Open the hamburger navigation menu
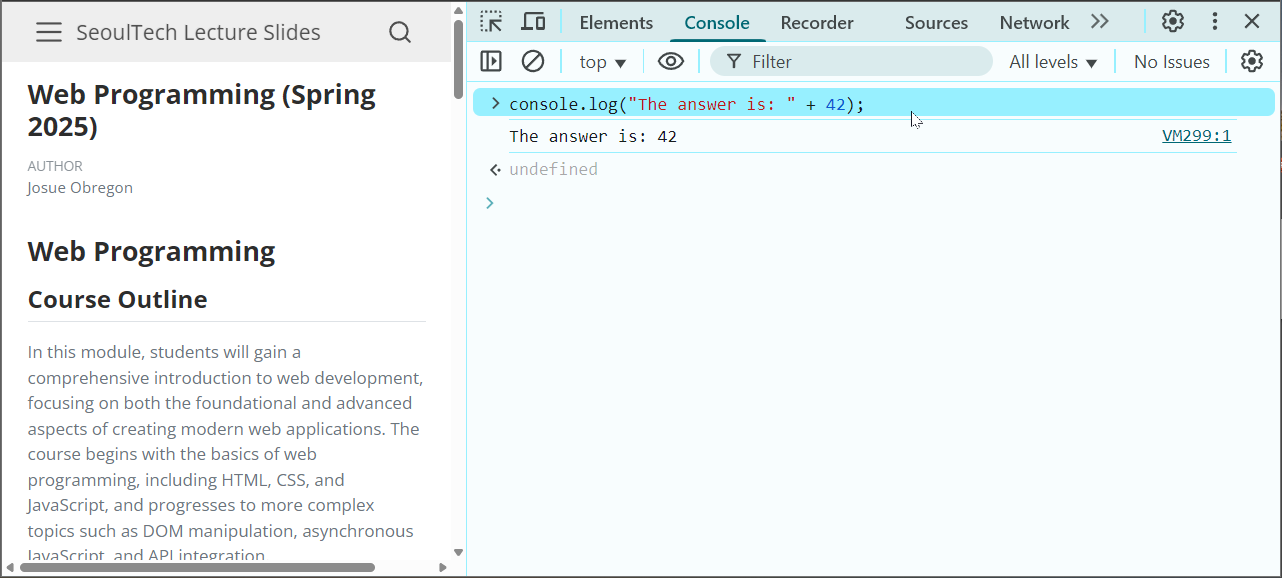Image resolution: width=1282 pixels, height=578 pixels. click(49, 33)
